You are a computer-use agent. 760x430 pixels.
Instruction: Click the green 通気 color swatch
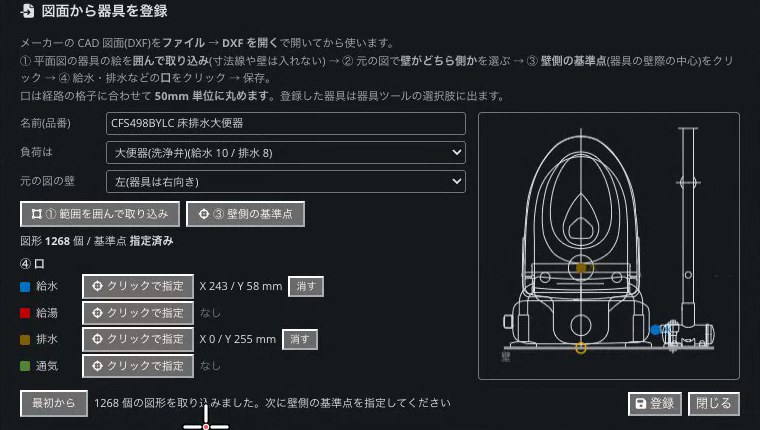click(x=25, y=366)
